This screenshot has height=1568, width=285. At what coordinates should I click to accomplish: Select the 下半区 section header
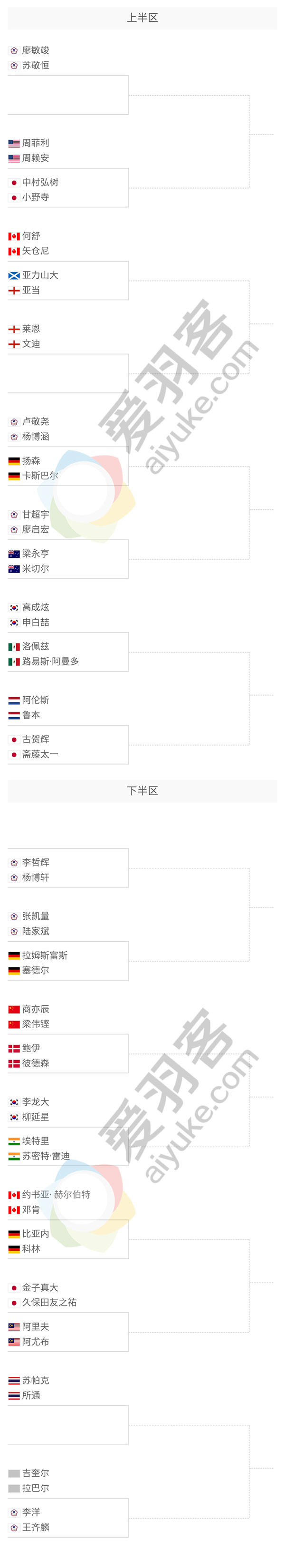[x=142, y=791]
